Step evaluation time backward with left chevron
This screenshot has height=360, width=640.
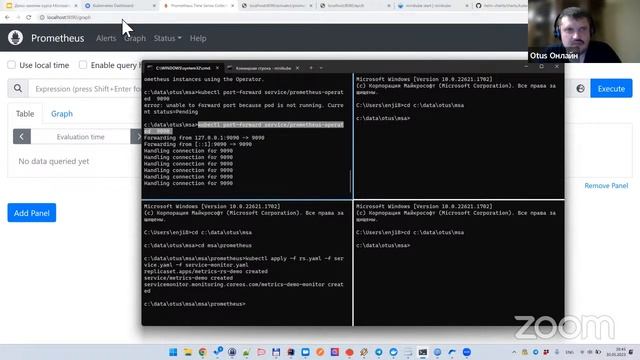[22, 136]
